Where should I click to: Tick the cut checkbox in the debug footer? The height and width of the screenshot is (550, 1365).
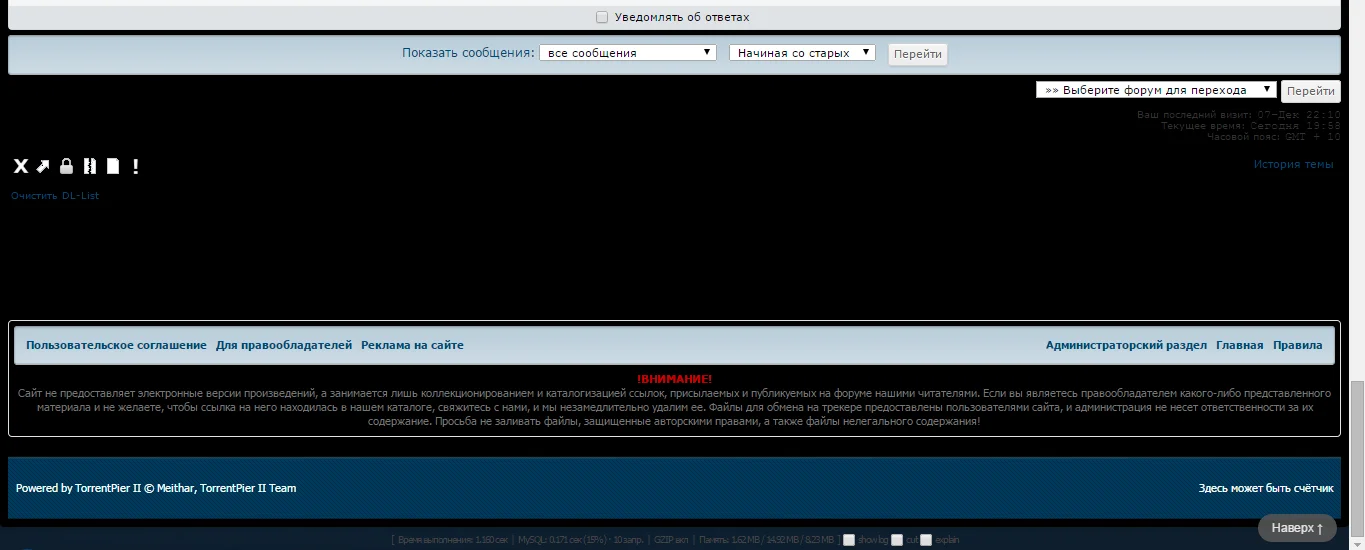click(897, 540)
